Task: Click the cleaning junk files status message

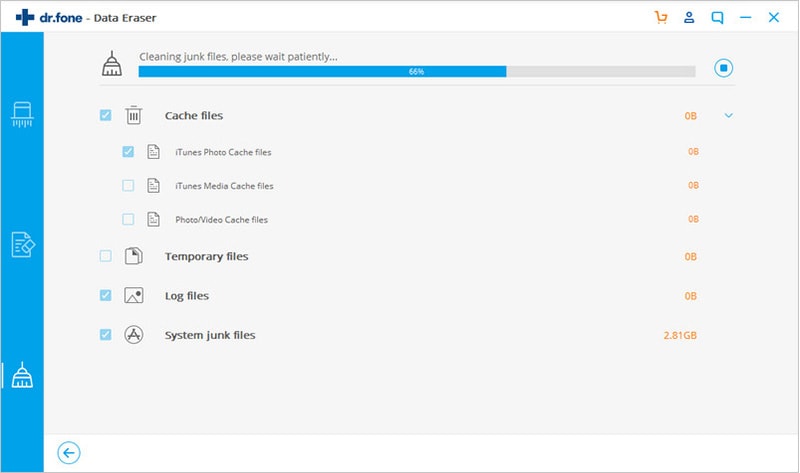Action: click(238, 57)
